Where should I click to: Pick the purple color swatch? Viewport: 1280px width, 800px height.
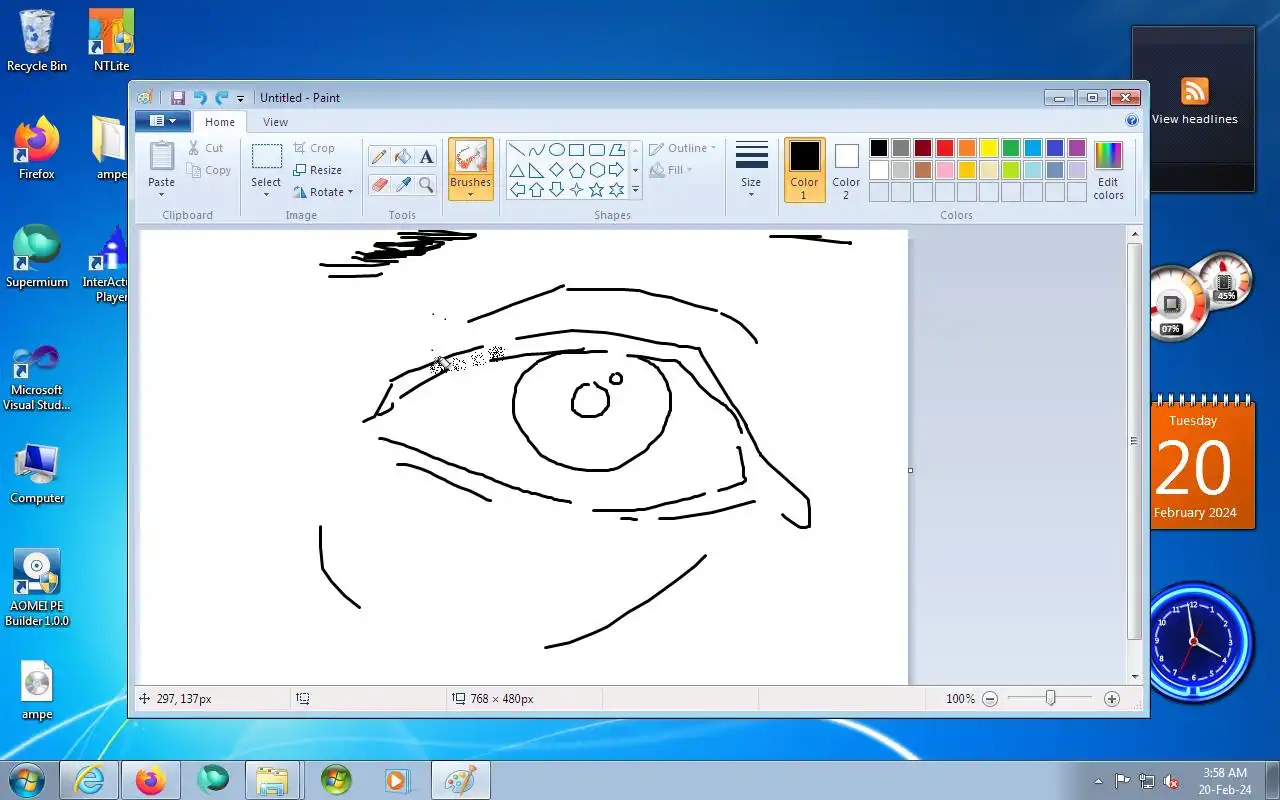point(1077,148)
